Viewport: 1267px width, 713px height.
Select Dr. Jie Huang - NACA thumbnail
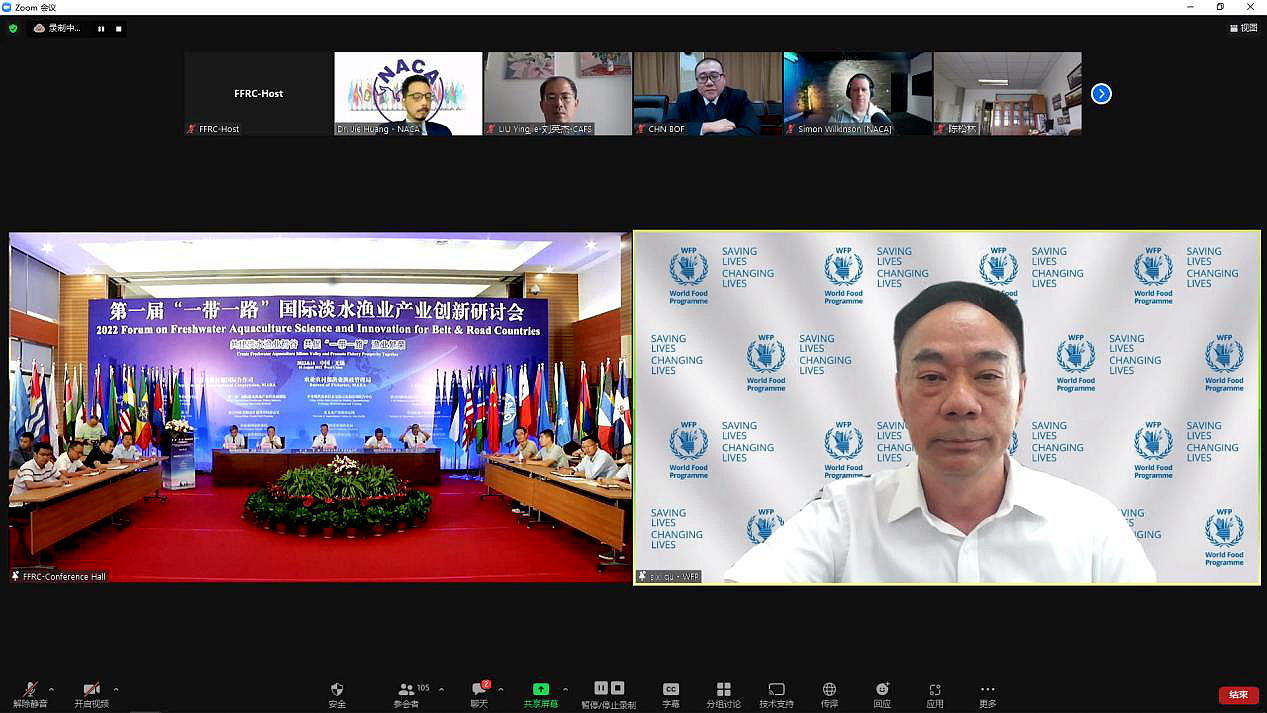(x=408, y=94)
